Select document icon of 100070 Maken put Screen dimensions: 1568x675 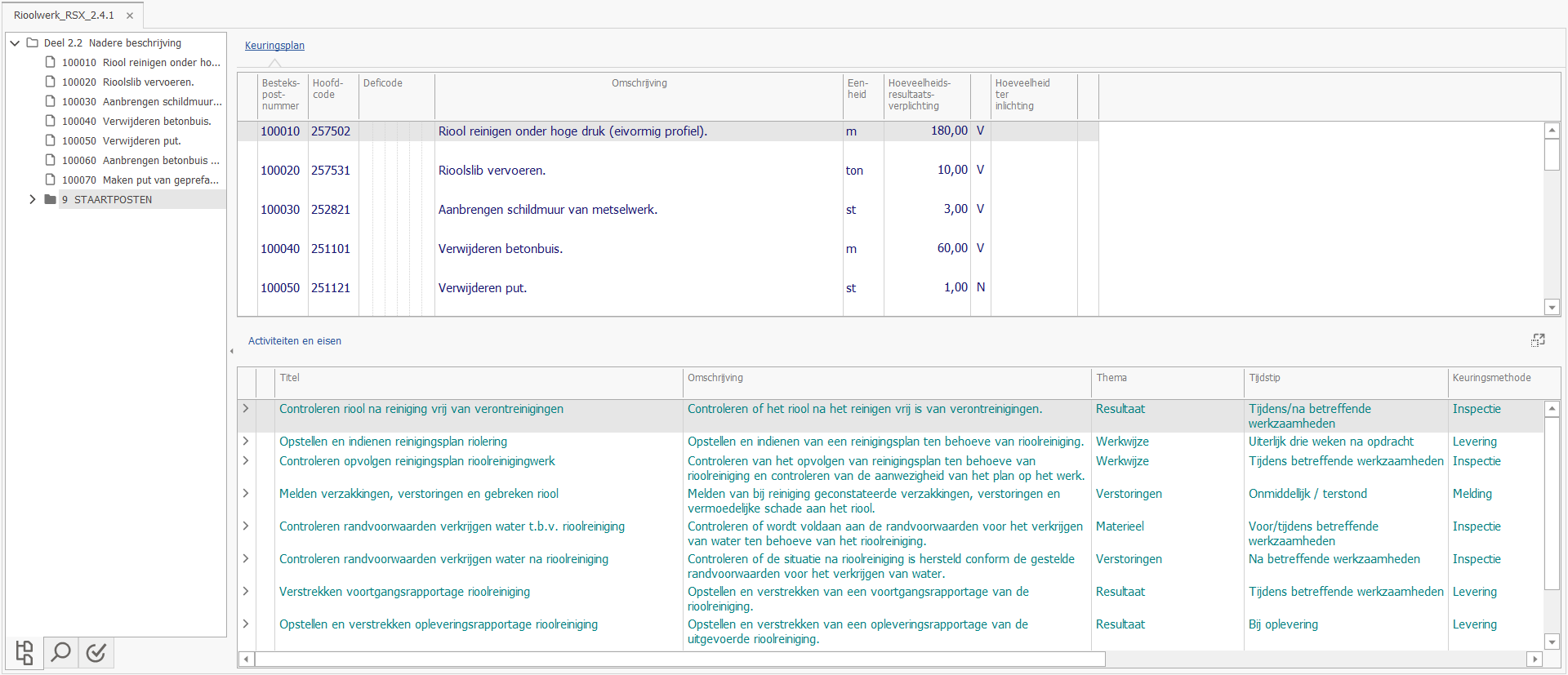pos(51,180)
